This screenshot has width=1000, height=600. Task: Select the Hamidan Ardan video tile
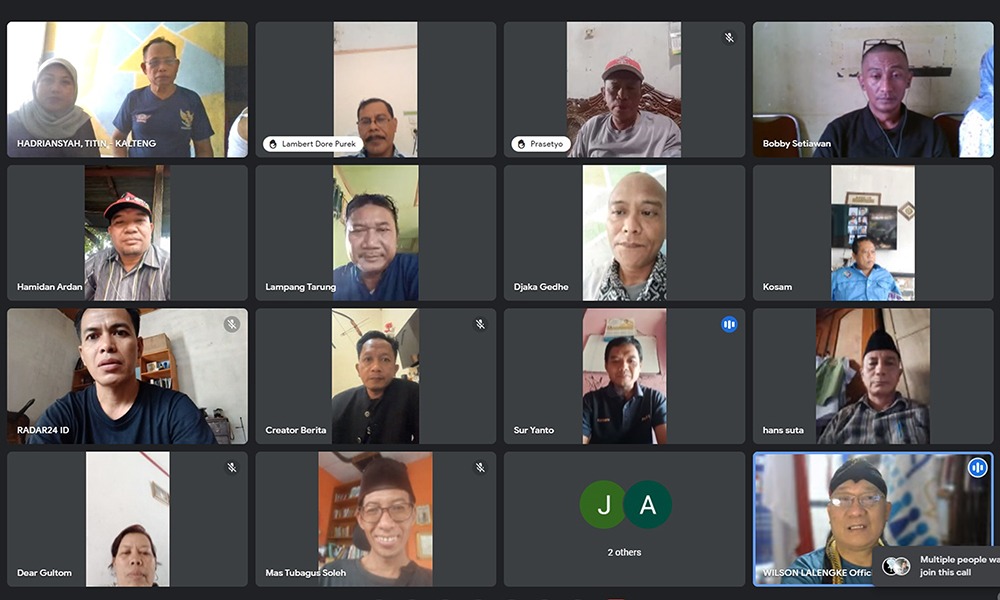(x=128, y=233)
